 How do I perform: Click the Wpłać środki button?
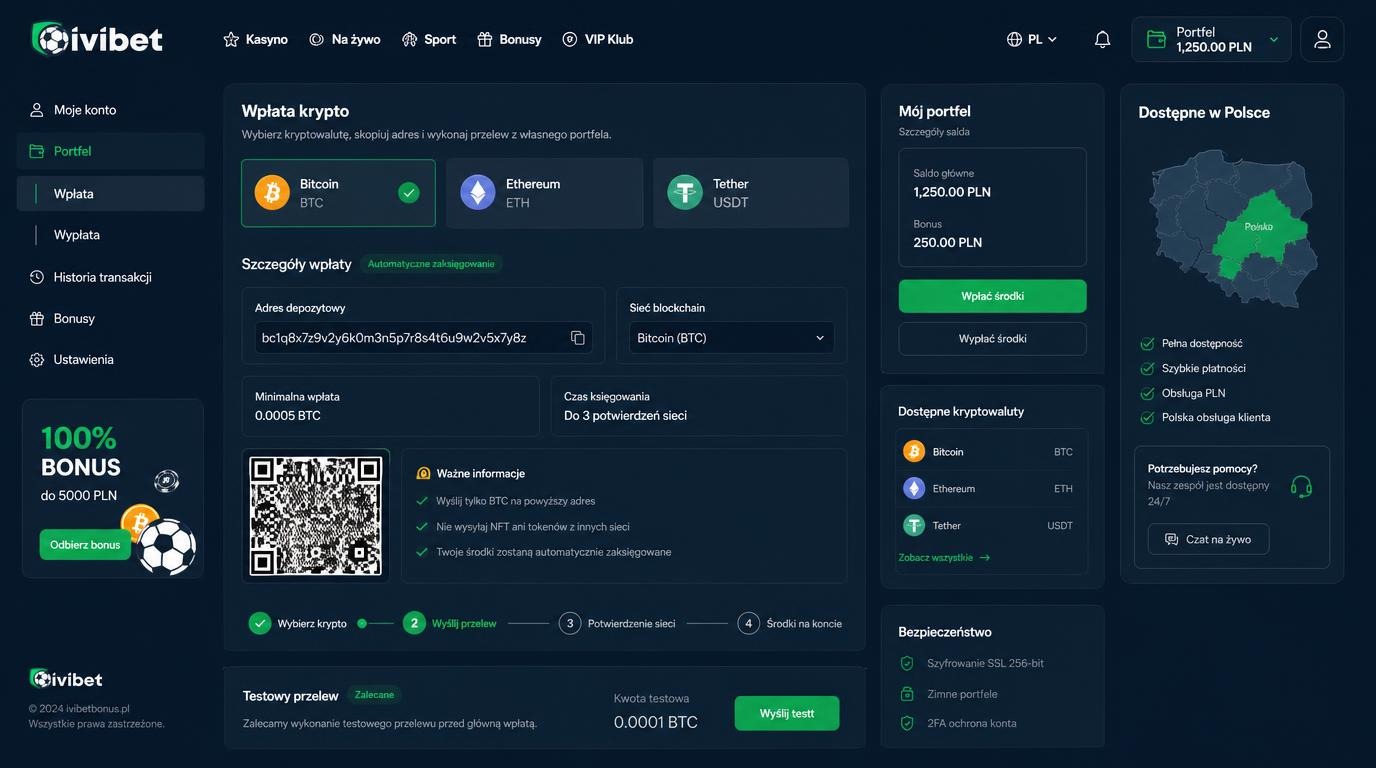tap(992, 296)
